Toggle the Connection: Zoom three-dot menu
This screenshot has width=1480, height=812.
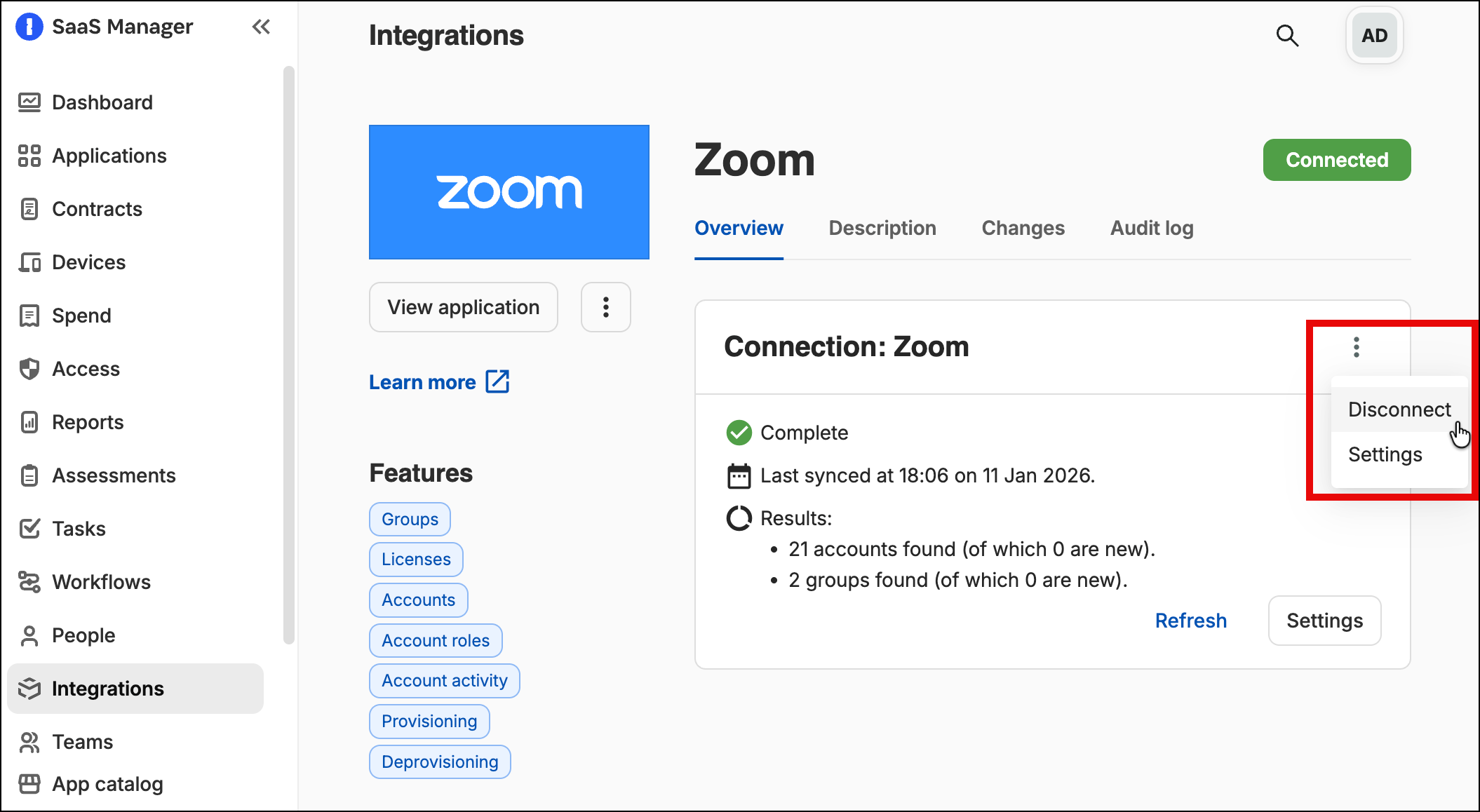coord(1357,346)
